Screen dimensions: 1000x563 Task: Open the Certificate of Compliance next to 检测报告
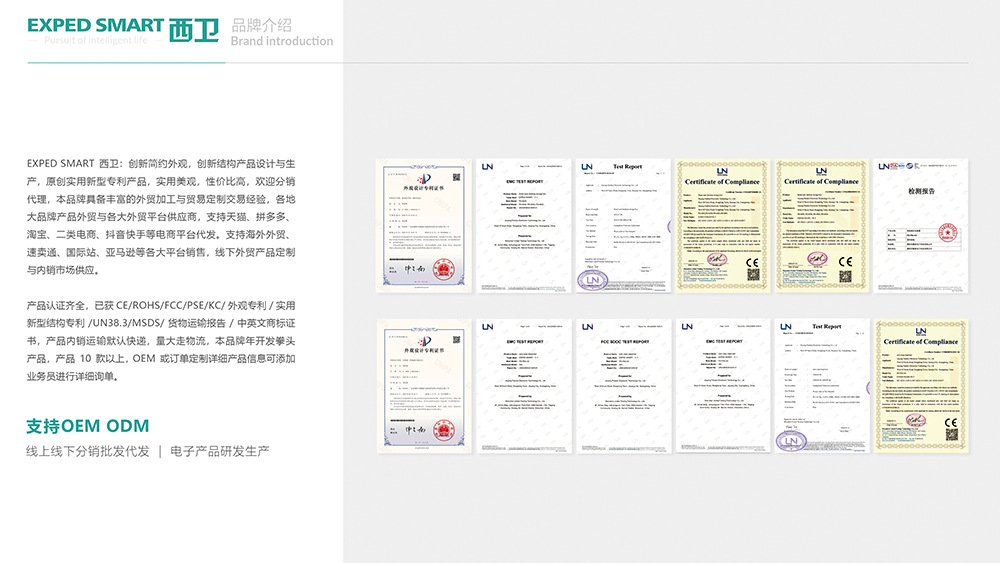tap(821, 226)
